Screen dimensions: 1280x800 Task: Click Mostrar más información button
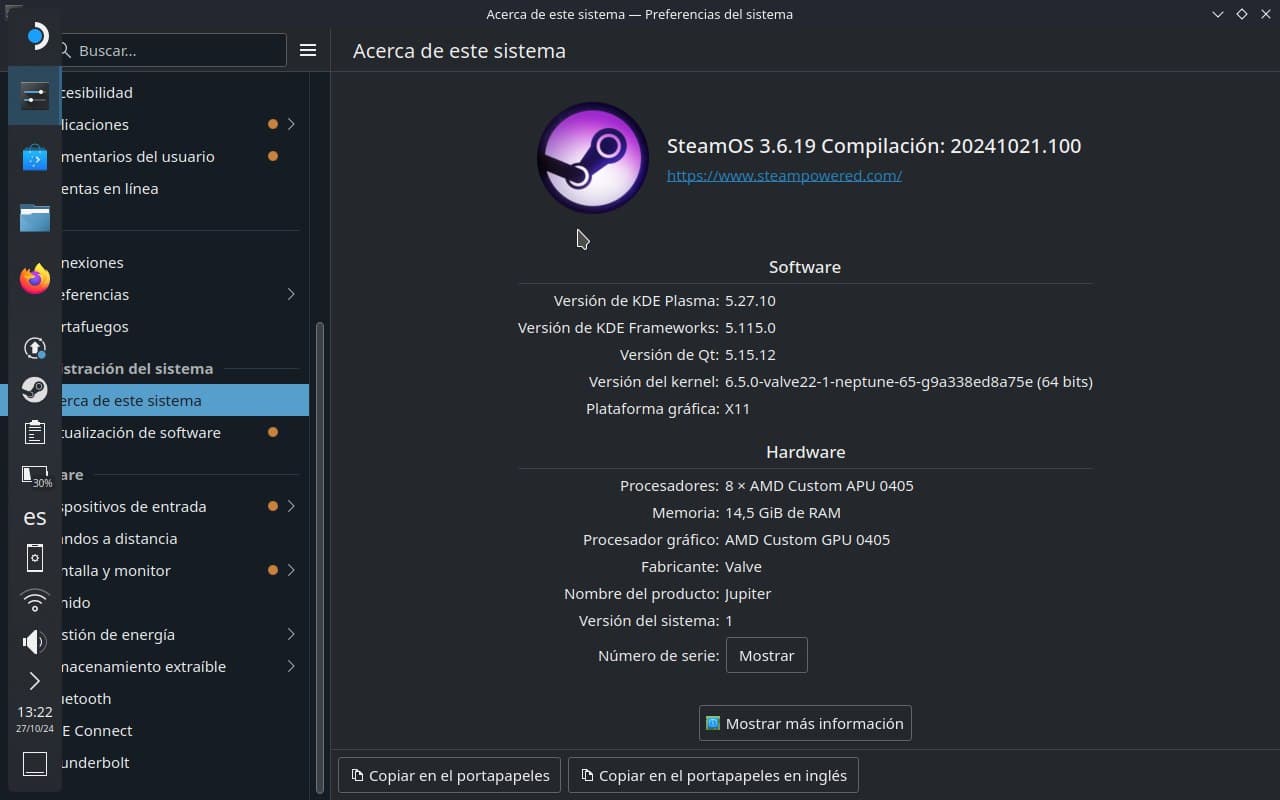coord(805,723)
